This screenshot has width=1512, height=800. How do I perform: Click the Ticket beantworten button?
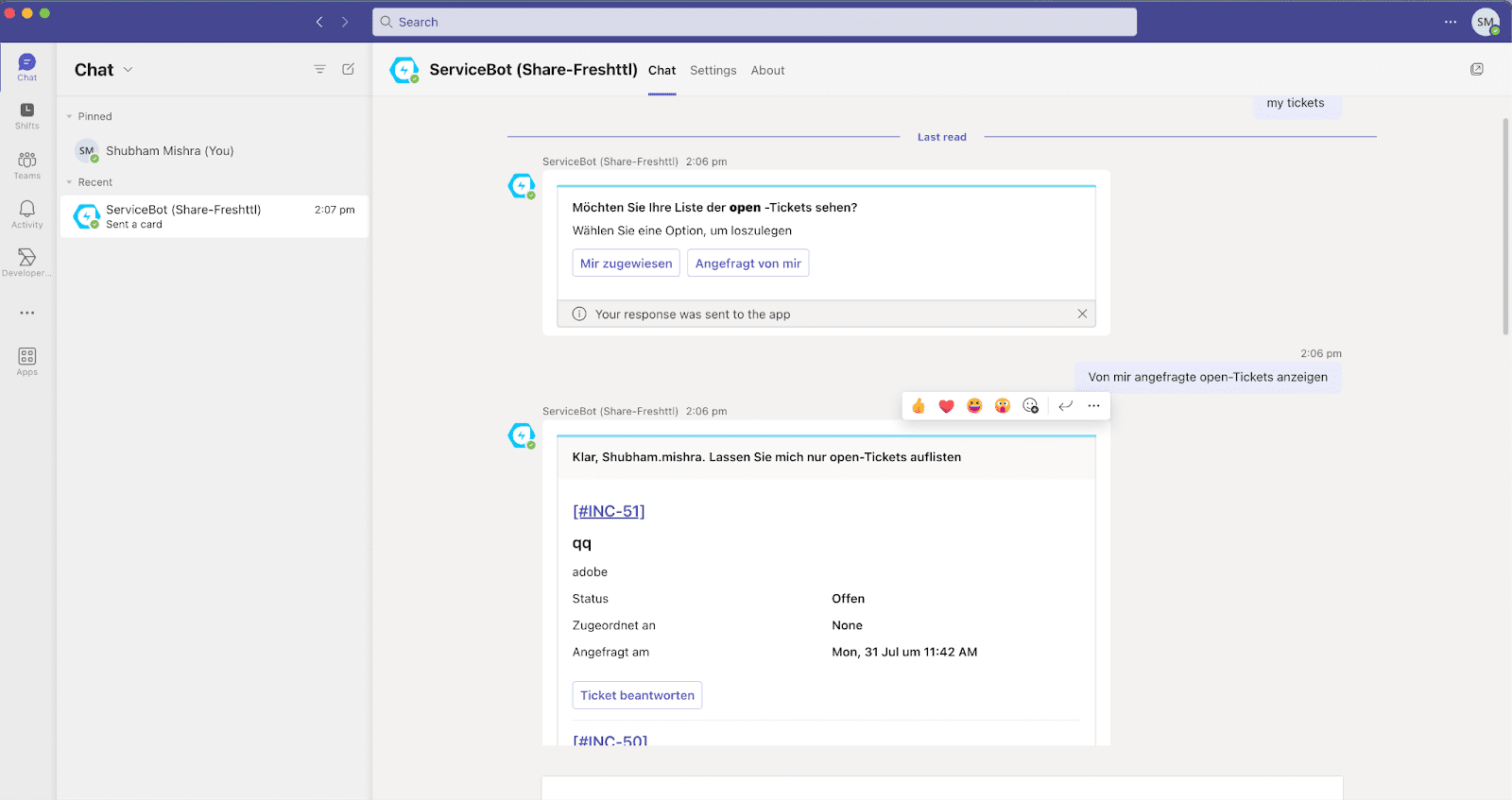point(638,695)
